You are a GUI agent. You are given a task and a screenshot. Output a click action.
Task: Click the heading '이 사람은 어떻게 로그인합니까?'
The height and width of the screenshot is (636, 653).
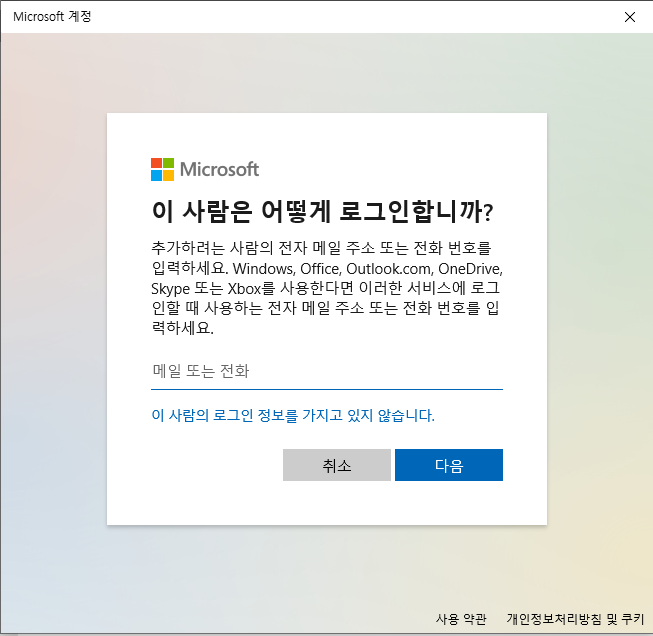(322, 212)
